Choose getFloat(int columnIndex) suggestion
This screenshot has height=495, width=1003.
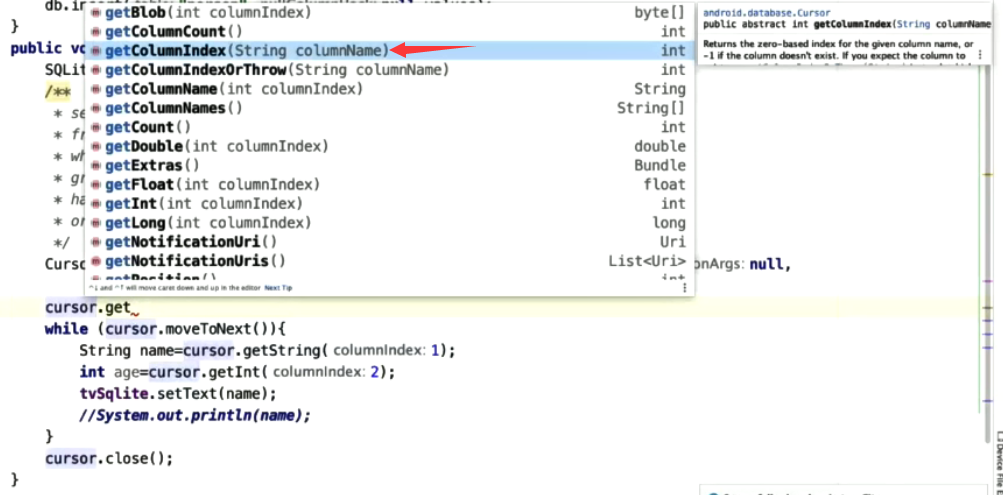pos(389,185)
